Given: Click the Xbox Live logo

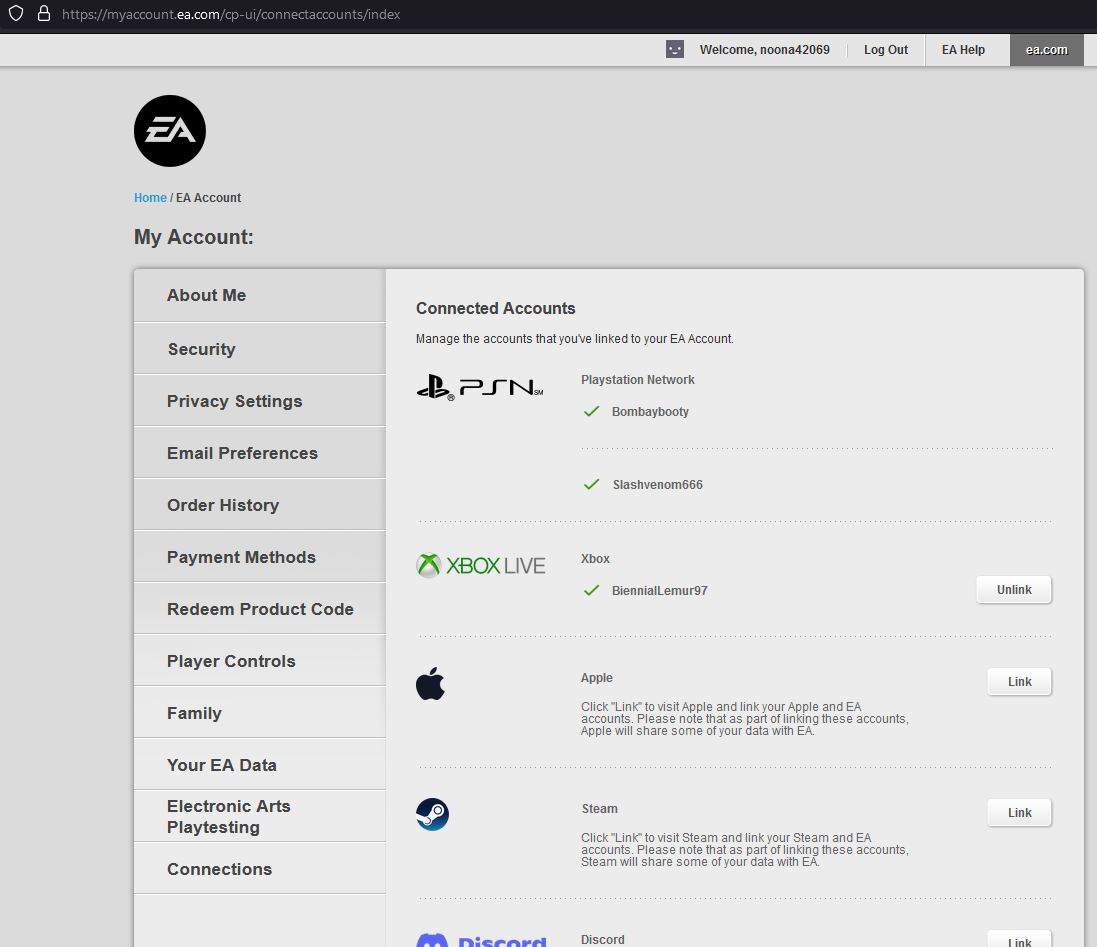Looking at the screenshot, I should point(481,565).
